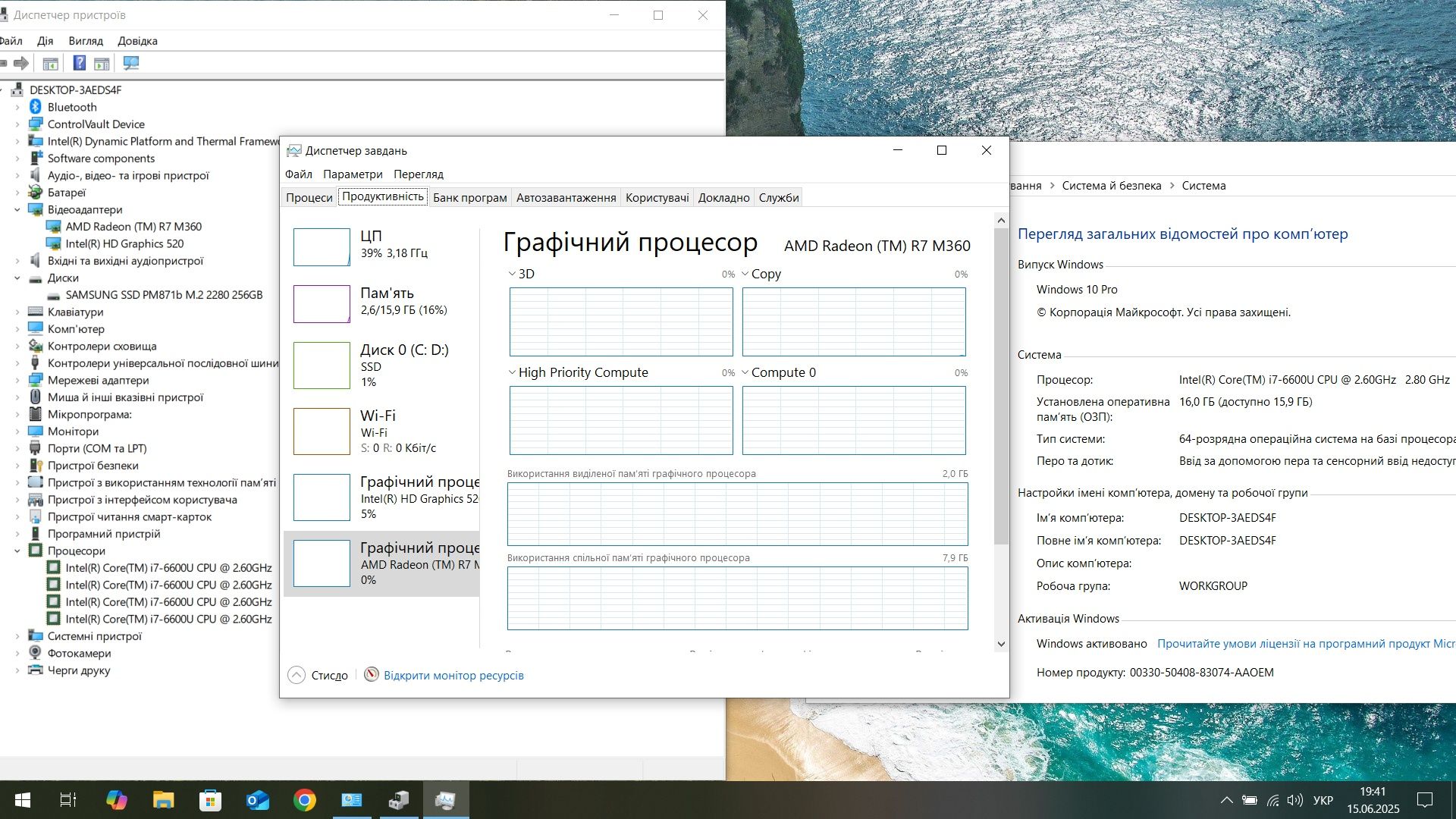Select Intel(R) HD Graphics 520 display adapter
Image resolution: width=1456 pixels, height=819 pixels.
tap(124, 243)
